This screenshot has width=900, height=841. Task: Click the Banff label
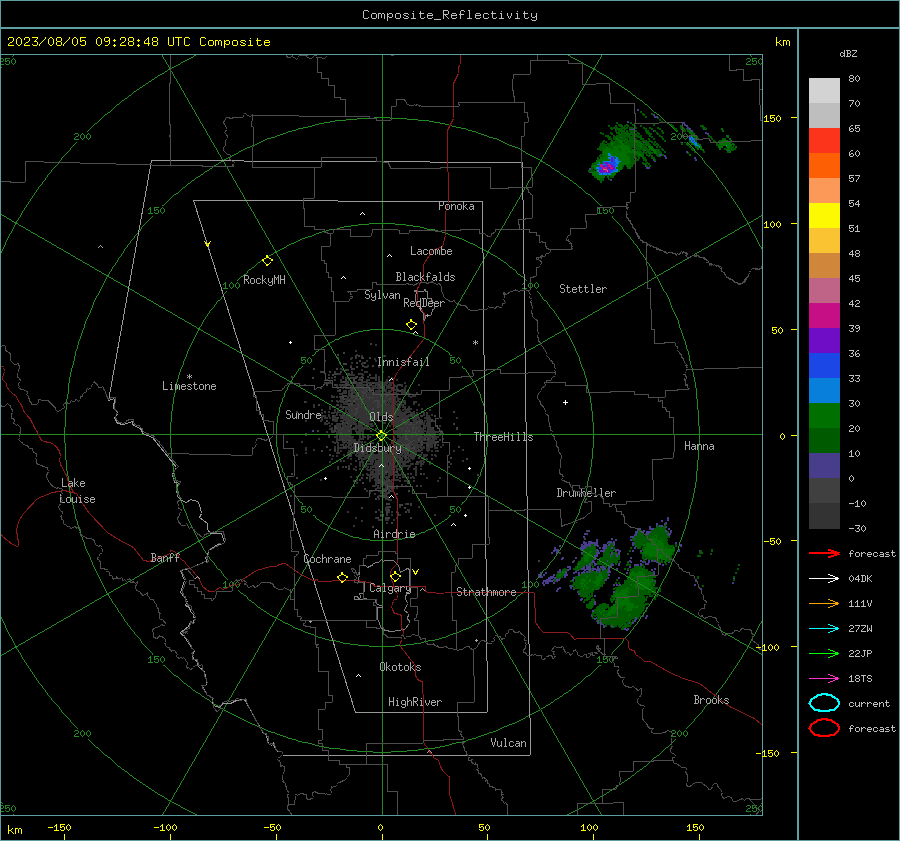tap(165, 558)
